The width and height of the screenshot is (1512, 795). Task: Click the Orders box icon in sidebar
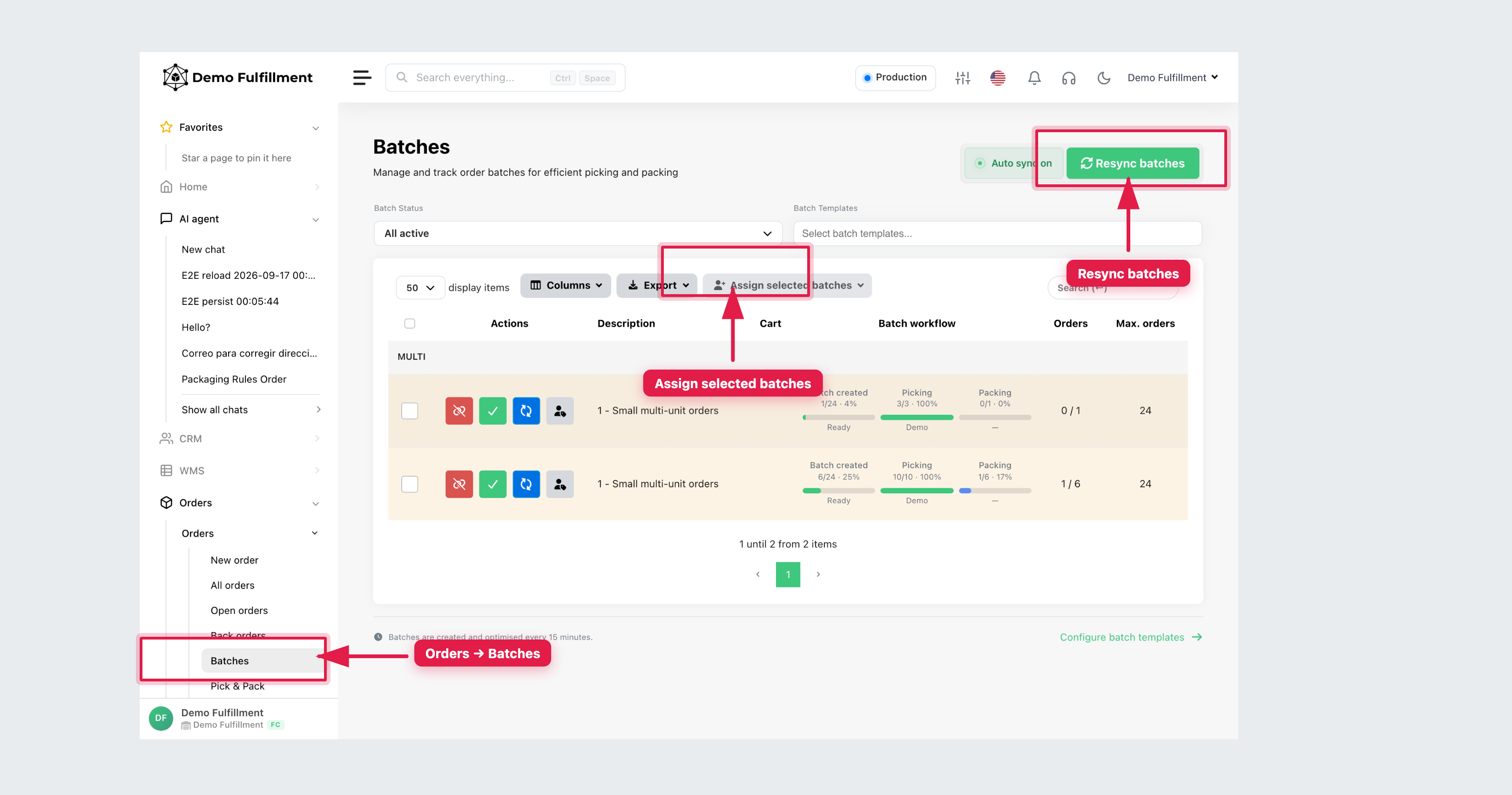coord(166,503)
